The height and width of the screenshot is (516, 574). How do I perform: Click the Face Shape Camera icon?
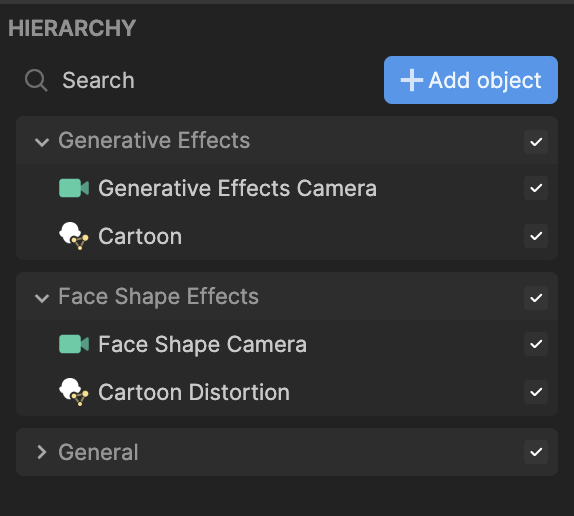click(x=74, y=344)
